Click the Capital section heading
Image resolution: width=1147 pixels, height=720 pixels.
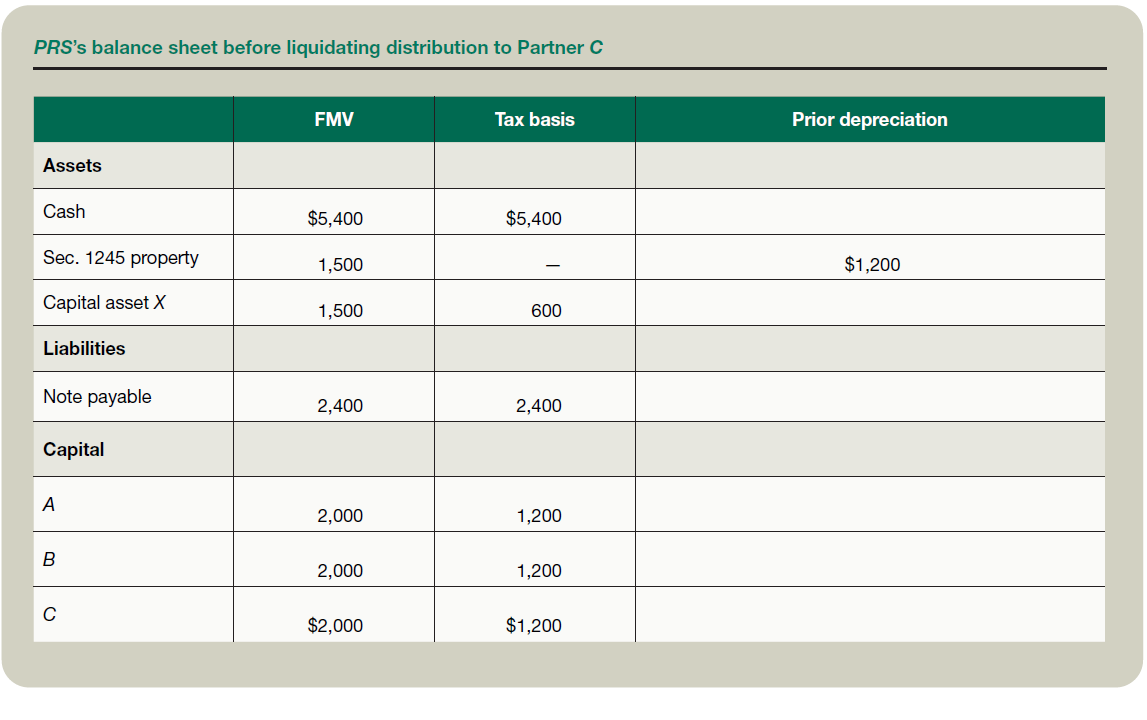coord(73,450)
